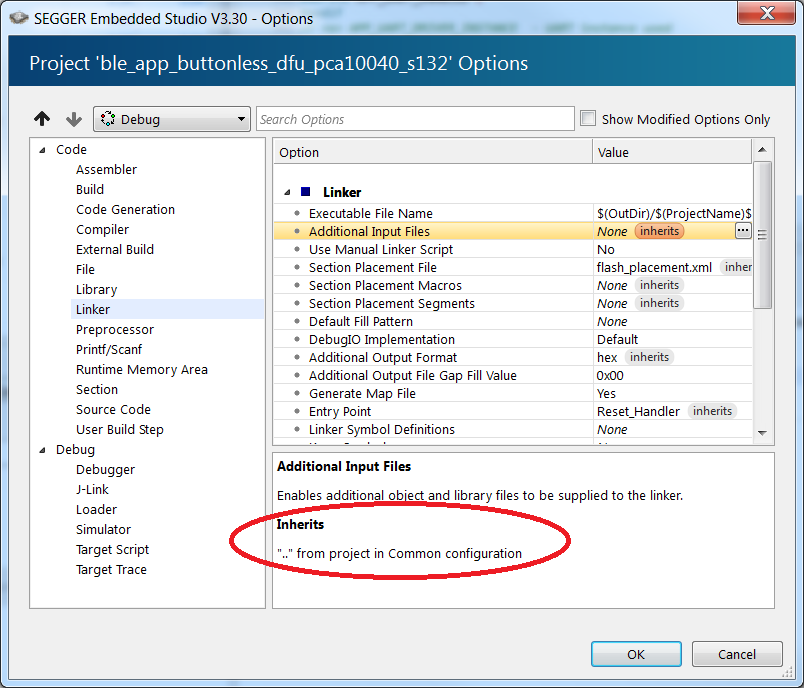Click inherits badge next to Reset_Handler

[712, 411]
